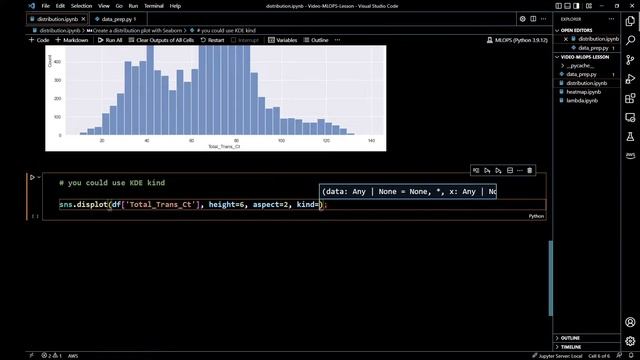Run cell by line icon in cell toolbar
The height and width of the screenshot is (360, 640).
[x=476, y=170]
